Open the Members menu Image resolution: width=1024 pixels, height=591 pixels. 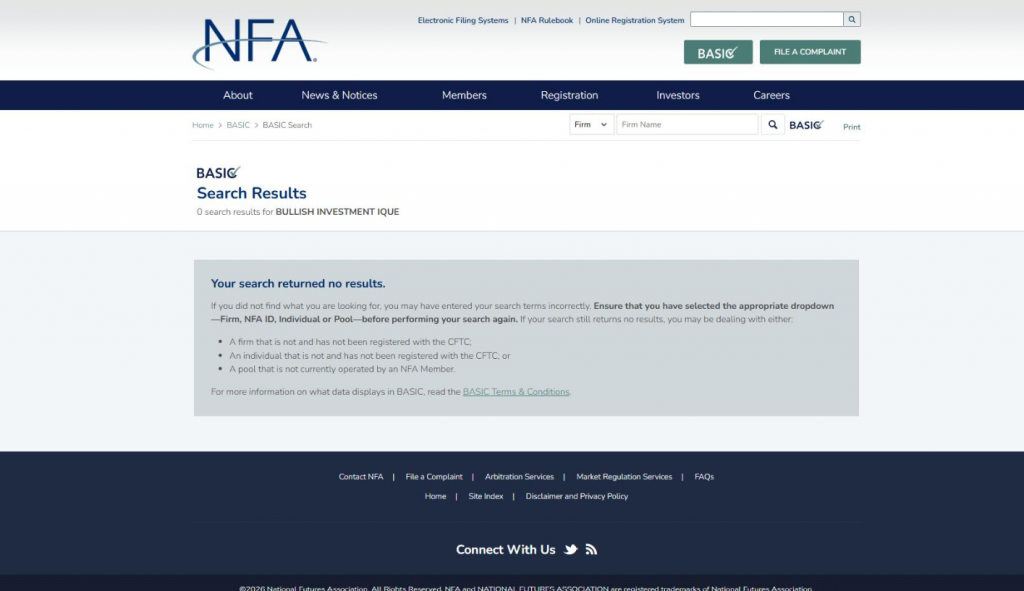coord(464,95)
